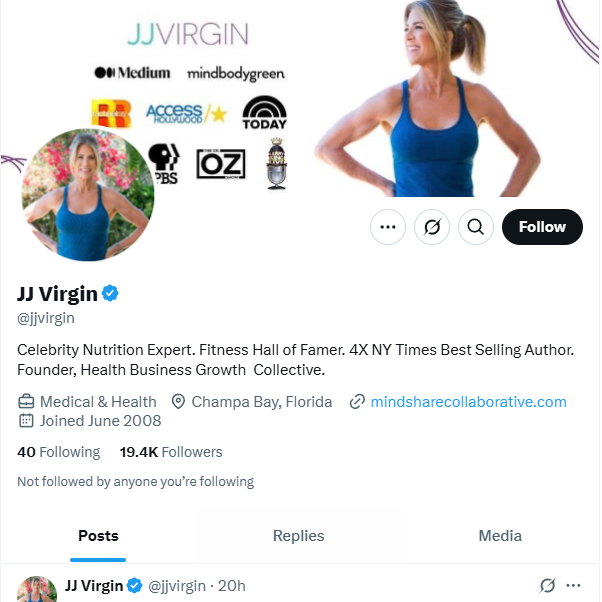This screenshot has width=602, height=602.
Task: Switch to the Replies tab
Action: coord(298,535)
